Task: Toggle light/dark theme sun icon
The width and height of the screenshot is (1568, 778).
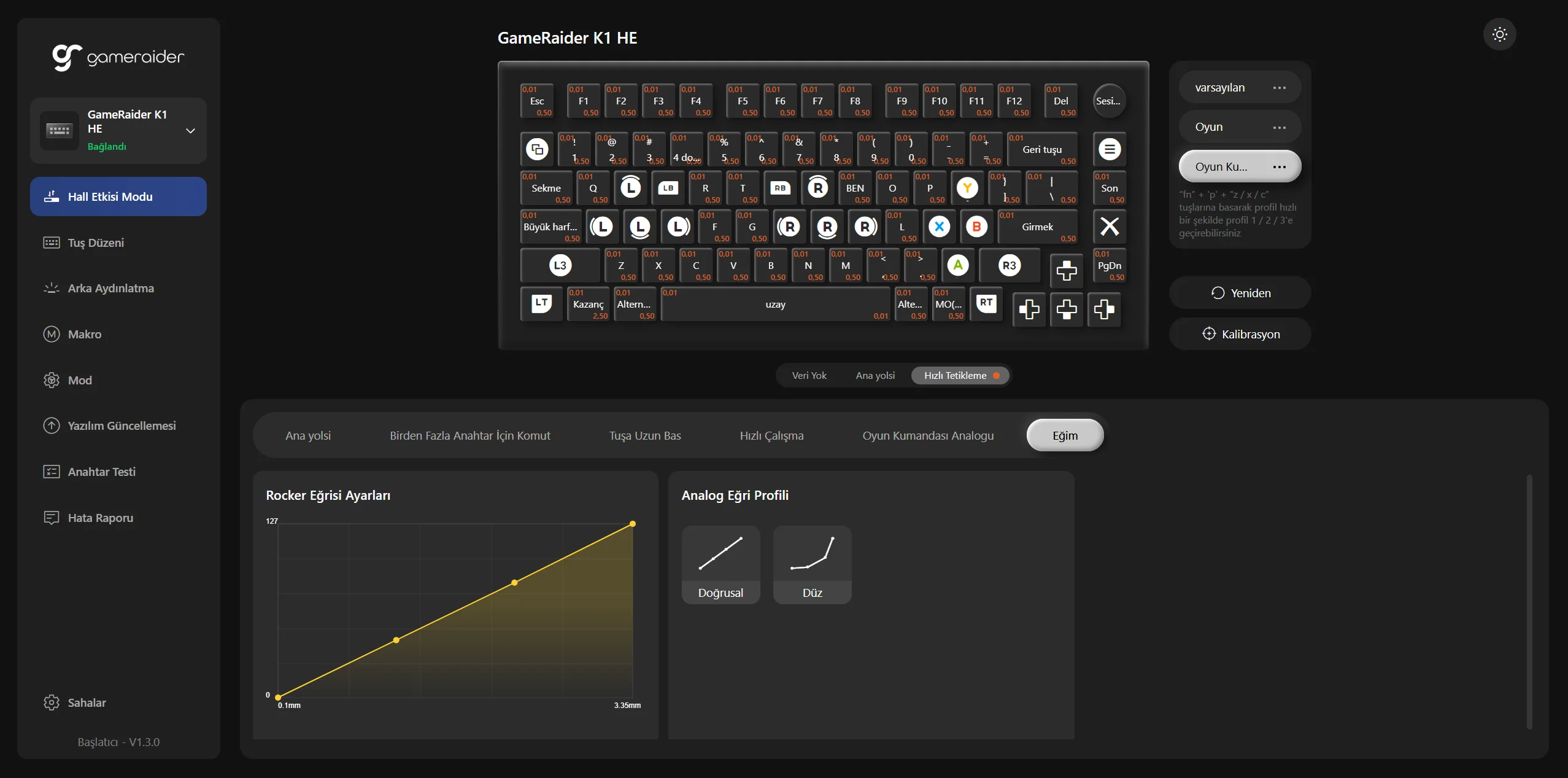Action: coord(1499,34)
